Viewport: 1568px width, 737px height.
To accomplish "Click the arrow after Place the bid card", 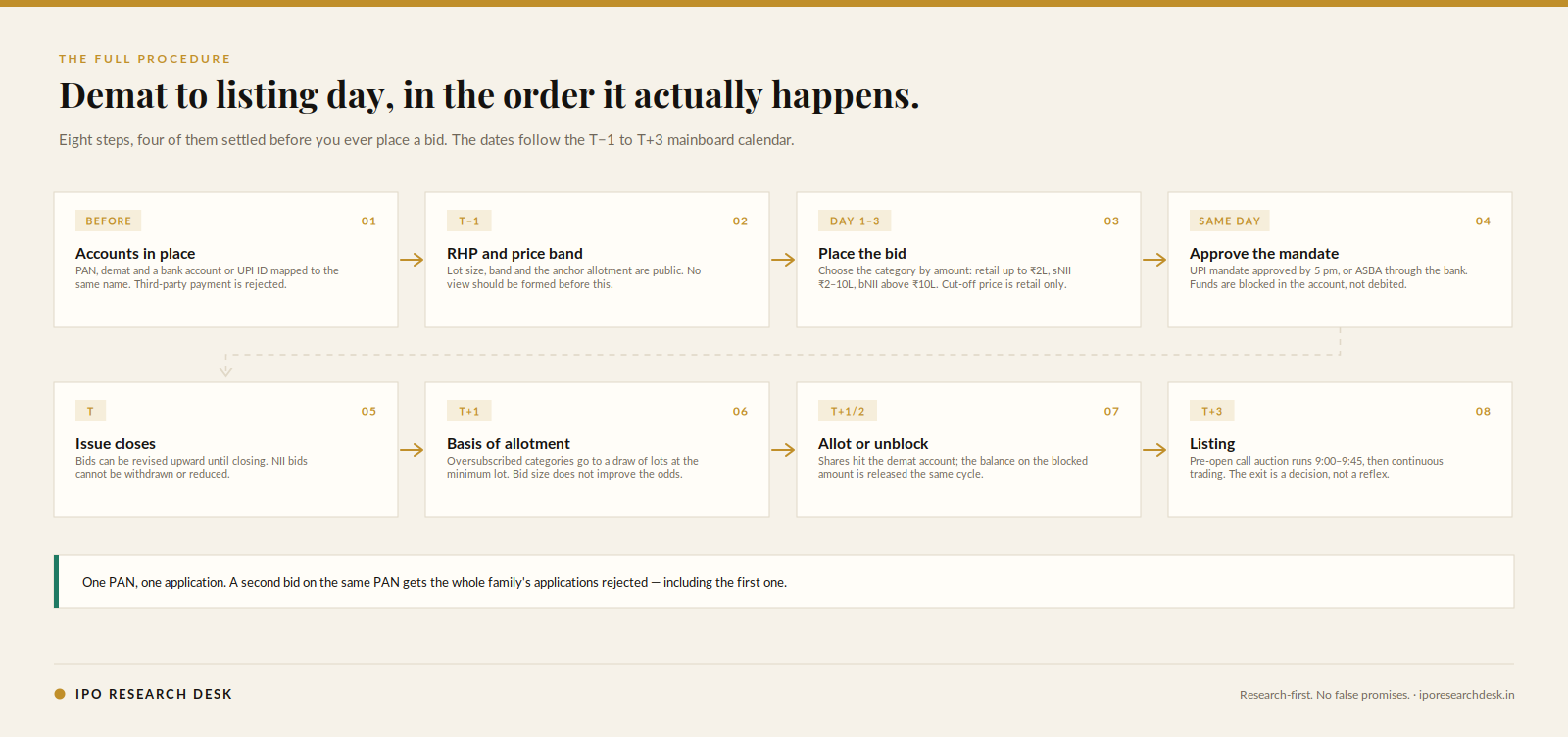I will 1154,260.
